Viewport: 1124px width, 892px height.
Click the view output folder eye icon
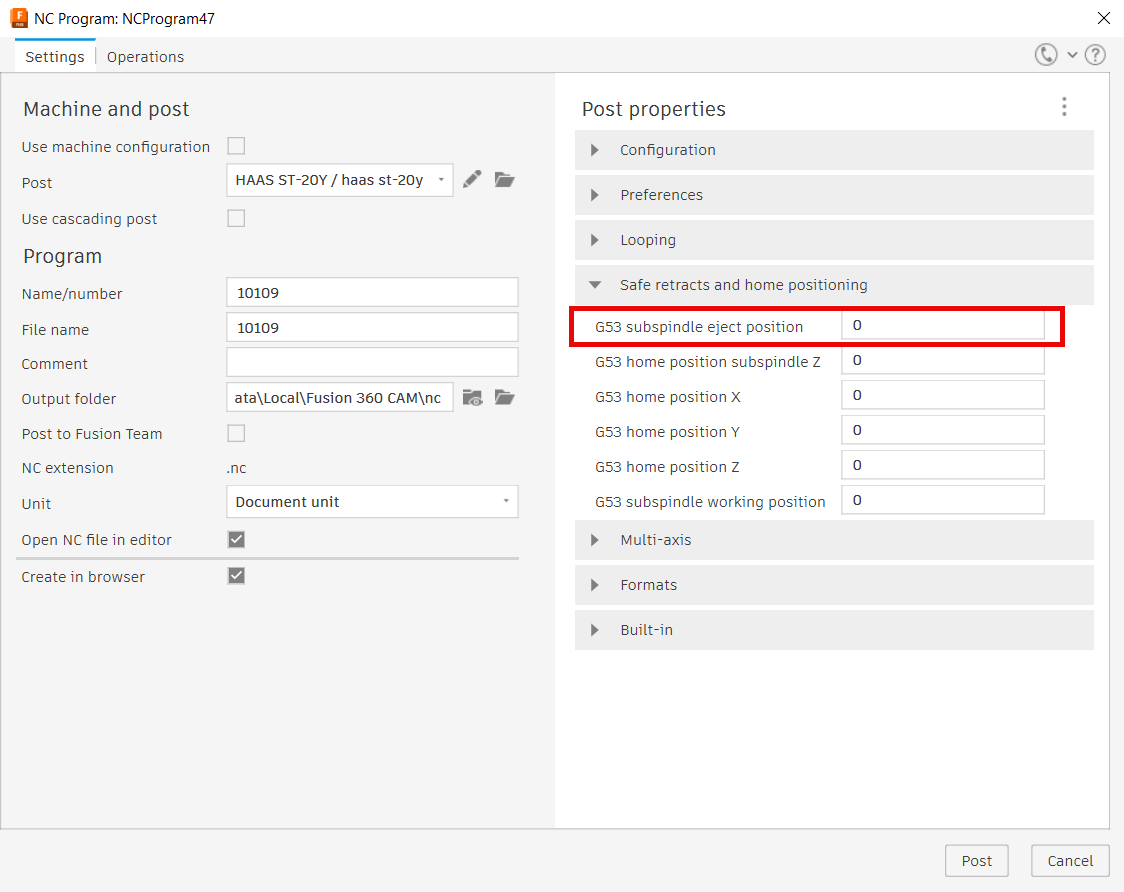tap(472, 398)
